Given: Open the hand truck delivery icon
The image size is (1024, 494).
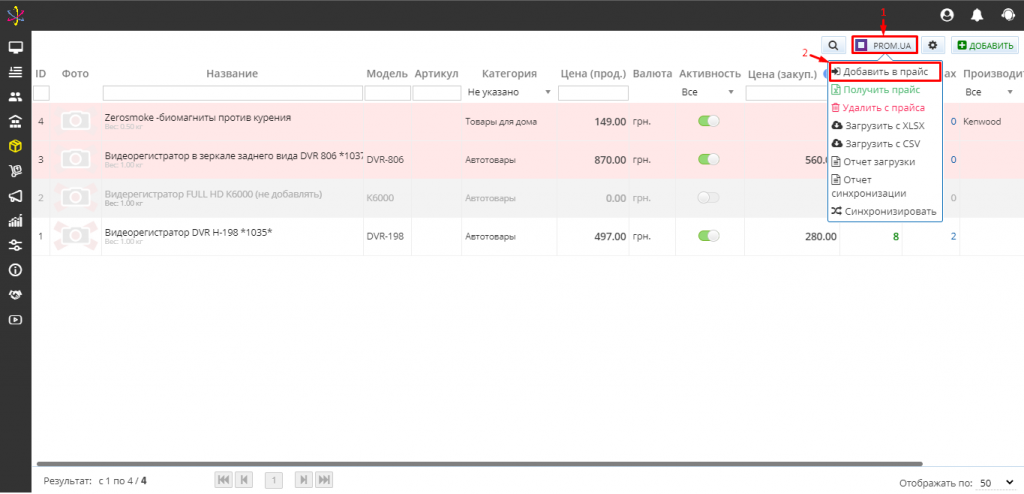Looking at the screenshot, I should tap(15, 171).
